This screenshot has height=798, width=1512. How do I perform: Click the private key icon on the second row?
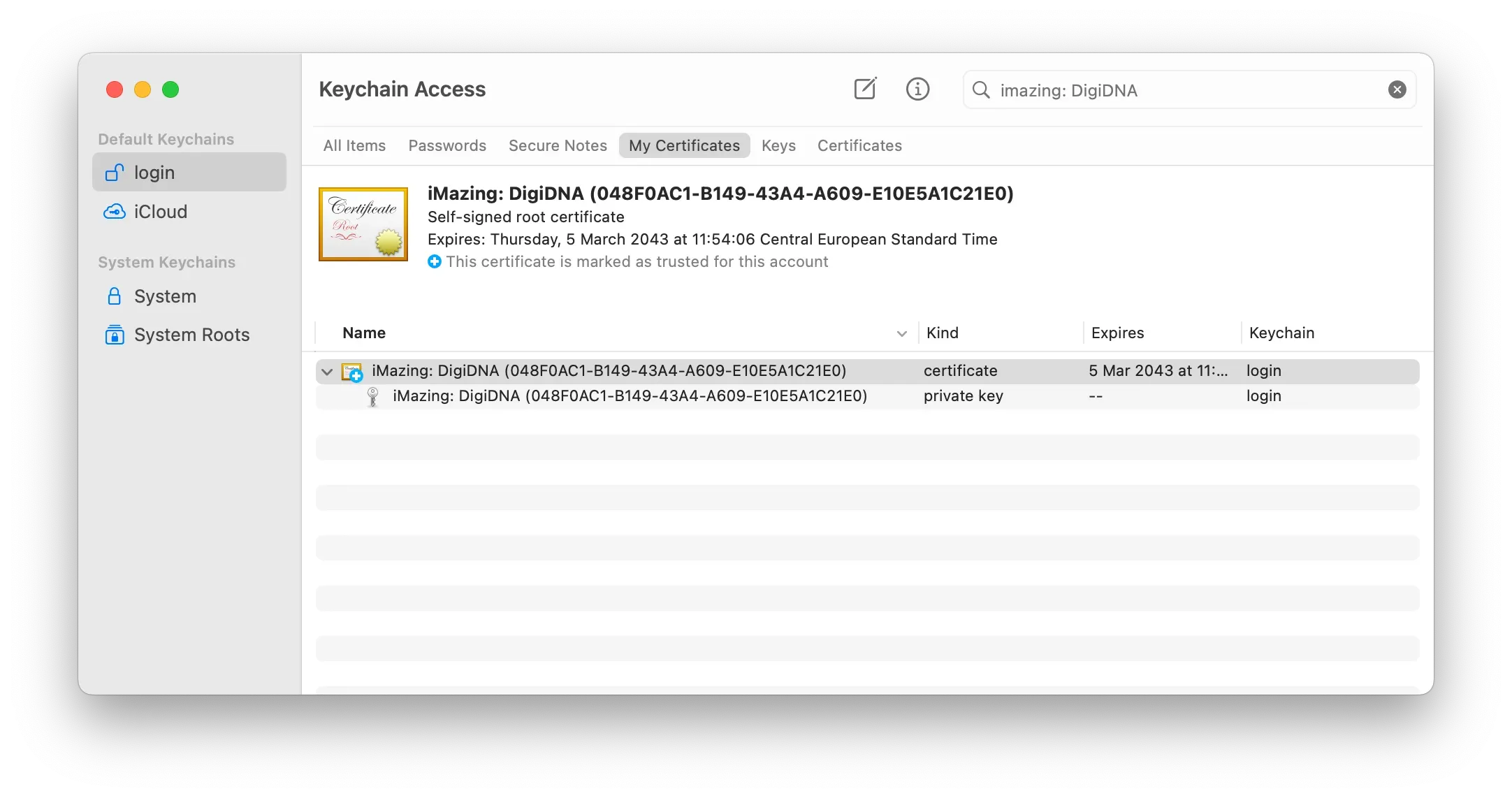click(x=372, y=397)
